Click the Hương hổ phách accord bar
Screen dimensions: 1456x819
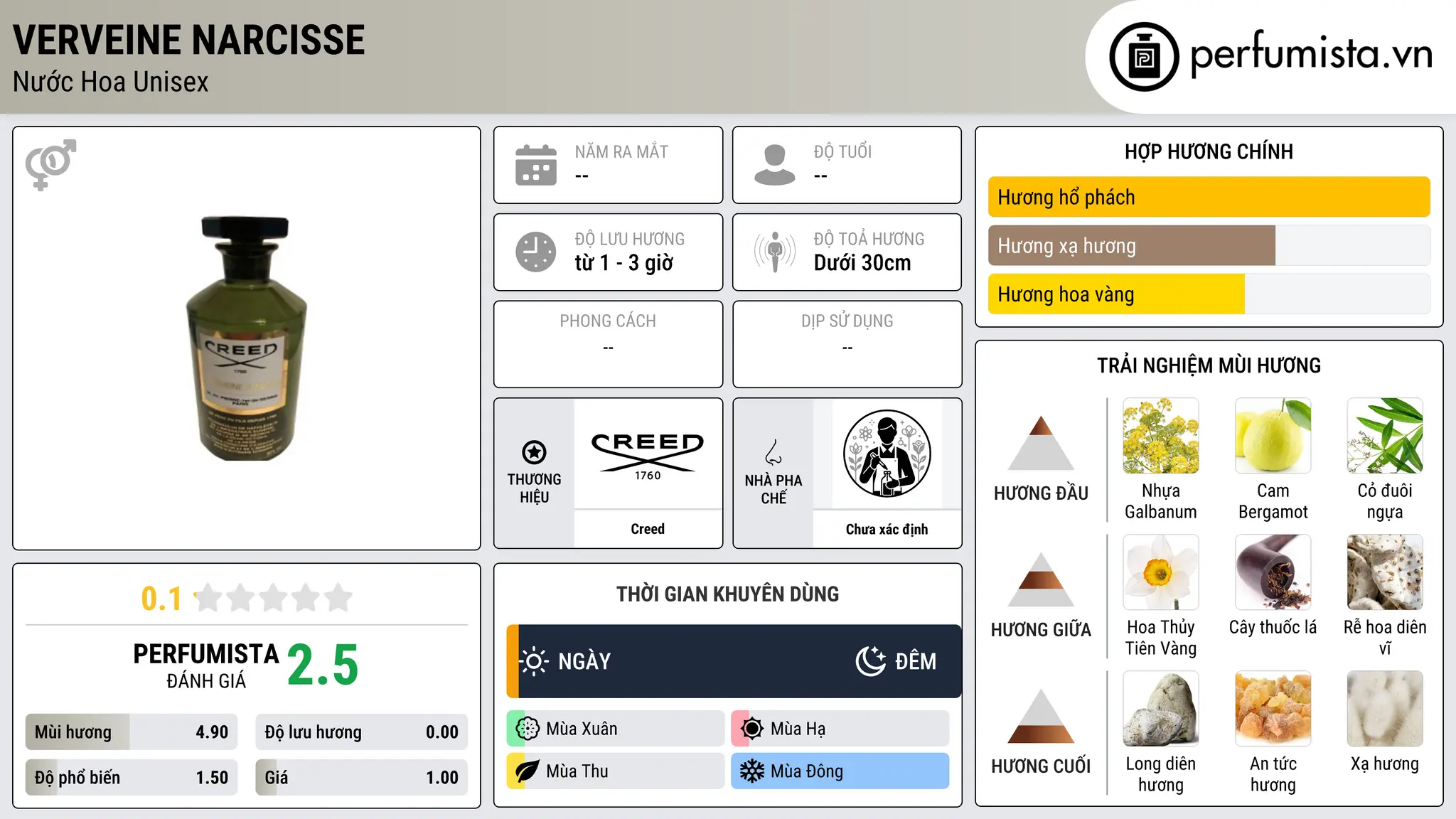coord(1209,197)
